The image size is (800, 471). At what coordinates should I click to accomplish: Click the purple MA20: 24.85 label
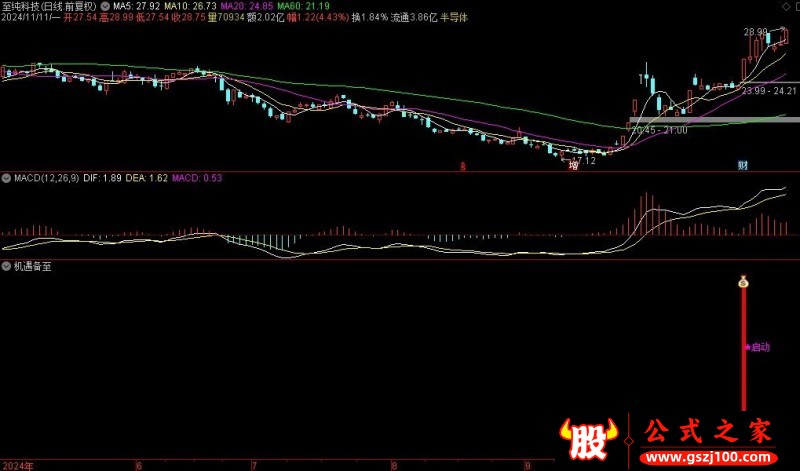(247, 7)
